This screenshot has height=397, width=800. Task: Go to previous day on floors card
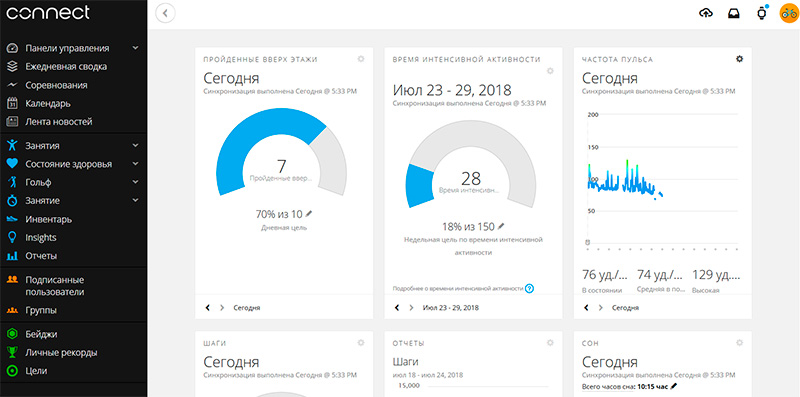[208, 308]
